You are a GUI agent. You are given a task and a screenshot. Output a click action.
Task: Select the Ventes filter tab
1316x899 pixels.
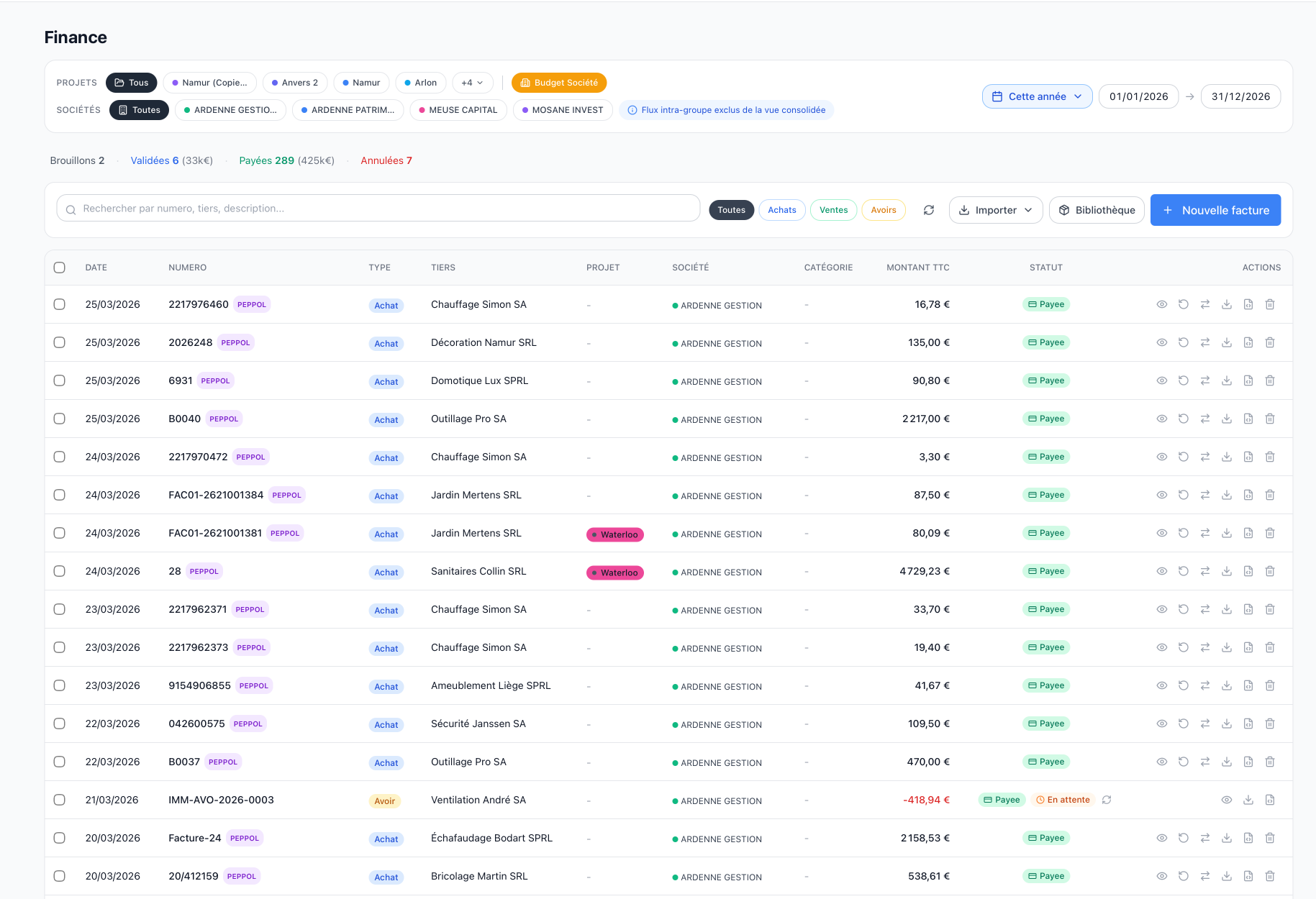pyautogui.click(x=833, y=210)
